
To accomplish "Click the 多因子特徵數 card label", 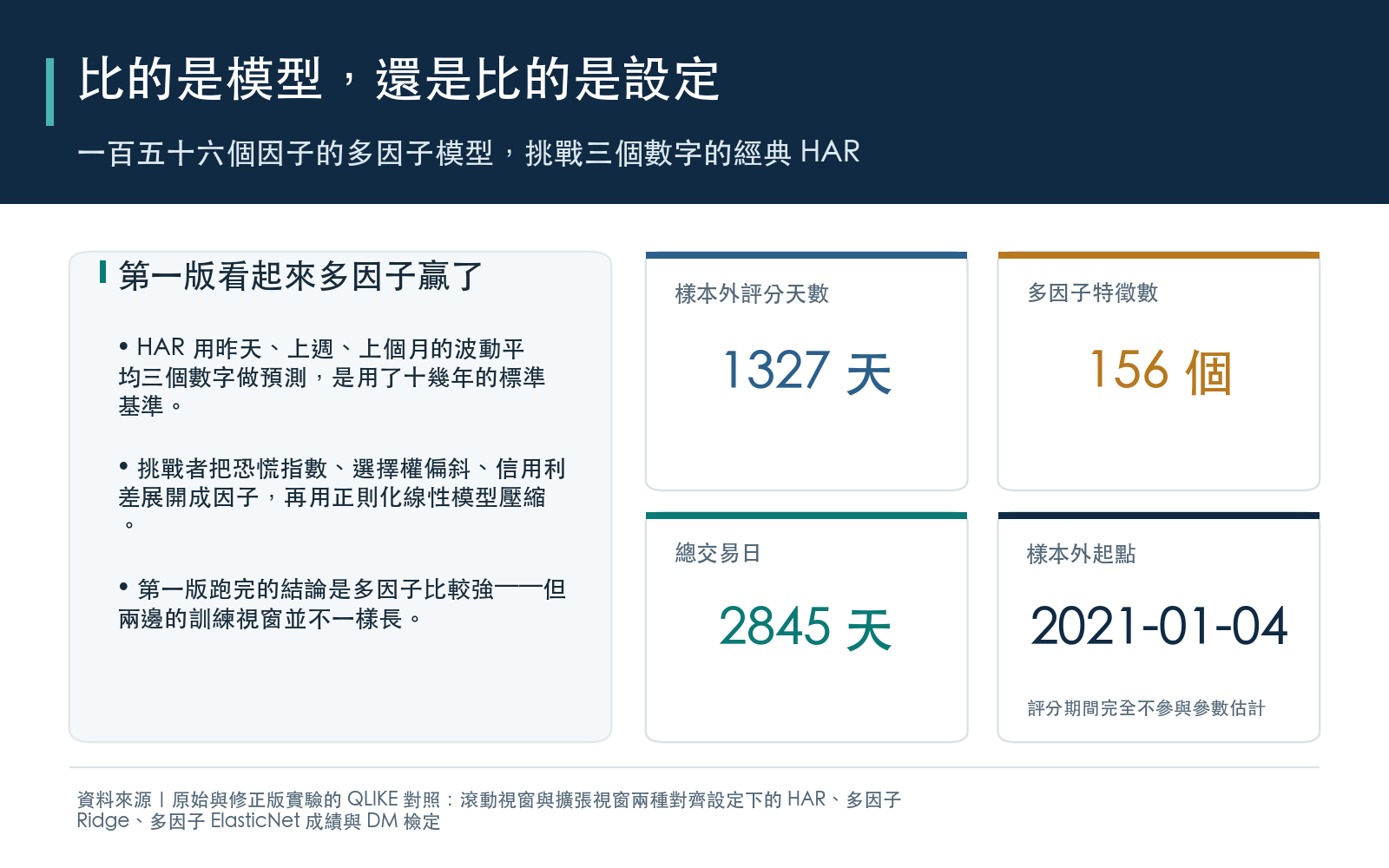I will tap(1093, 293).
